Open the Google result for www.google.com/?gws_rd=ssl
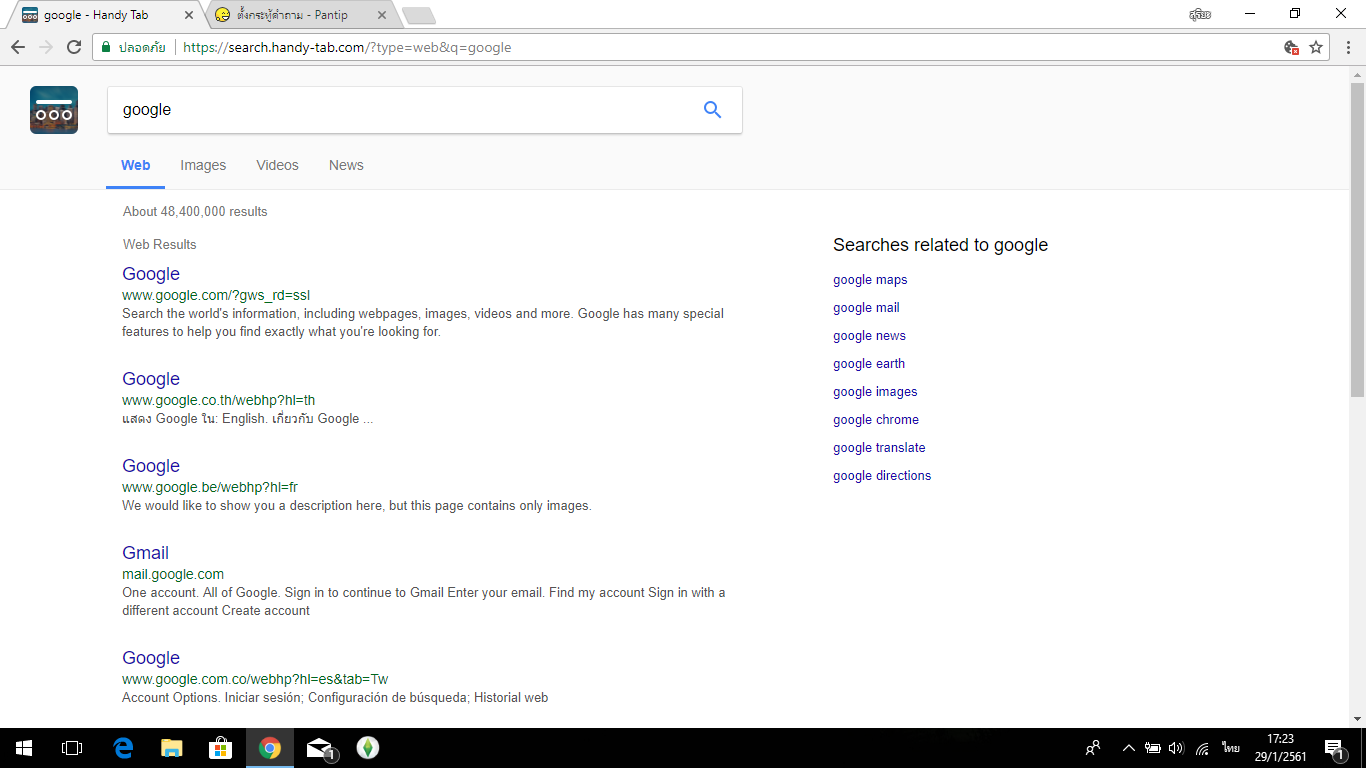1366x768 pixels. [151, 274]
